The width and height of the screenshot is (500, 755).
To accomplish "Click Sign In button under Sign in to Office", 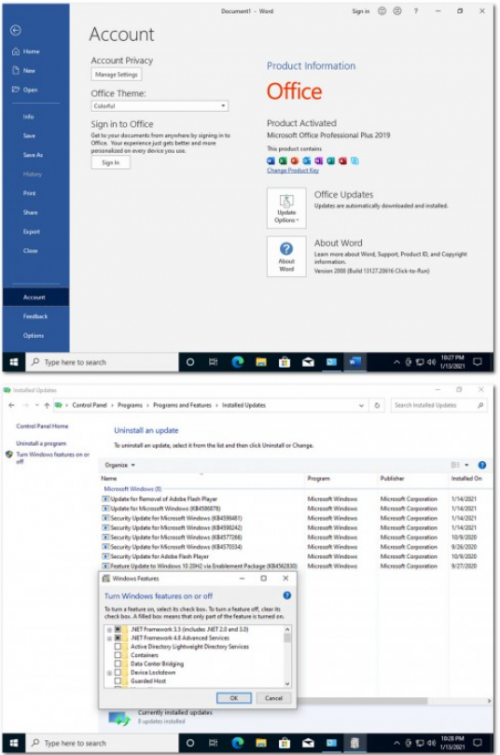I will click(110, 163).
